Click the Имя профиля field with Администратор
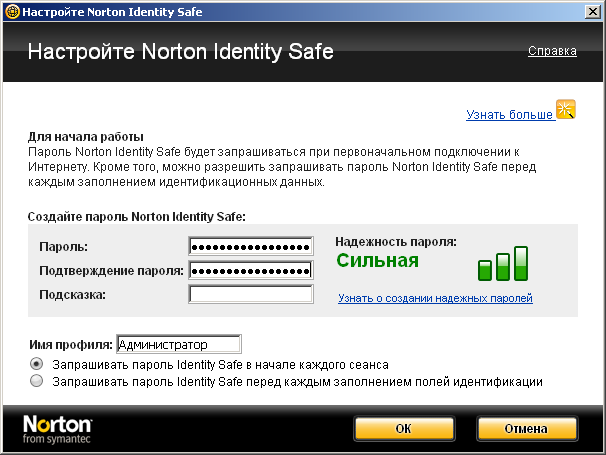 coord(179,344)
